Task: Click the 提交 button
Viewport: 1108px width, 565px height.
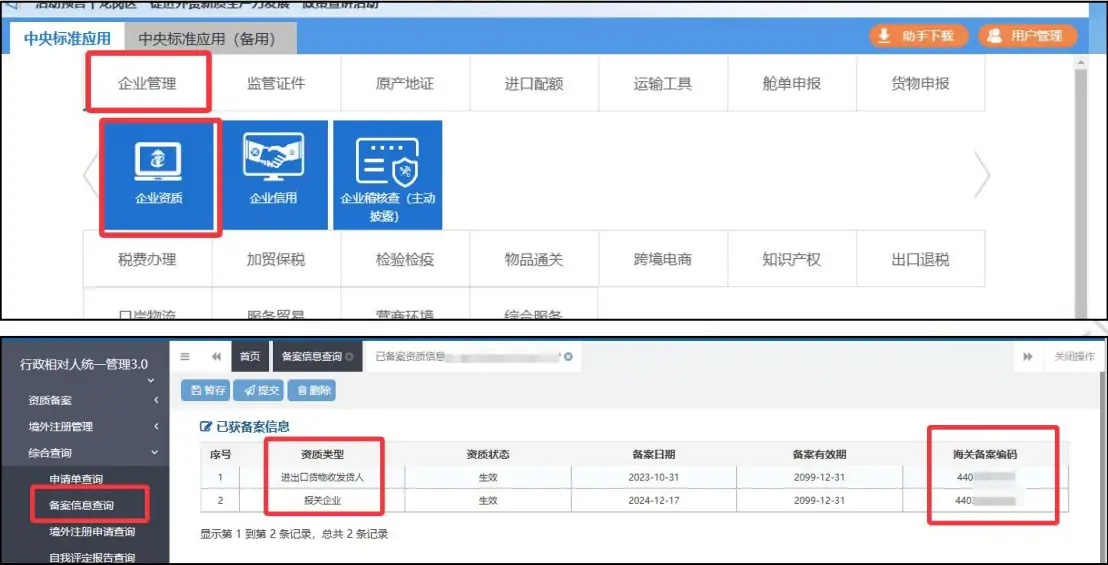Action: coord(261,391)
